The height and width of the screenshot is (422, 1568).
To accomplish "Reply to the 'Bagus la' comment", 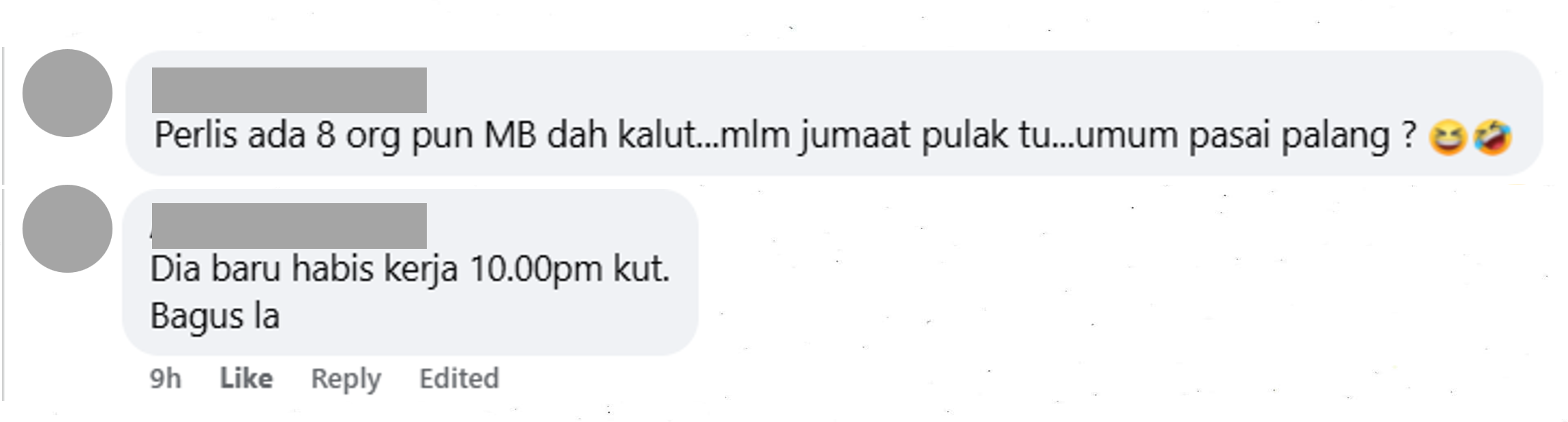I will (x=346, y=378).
